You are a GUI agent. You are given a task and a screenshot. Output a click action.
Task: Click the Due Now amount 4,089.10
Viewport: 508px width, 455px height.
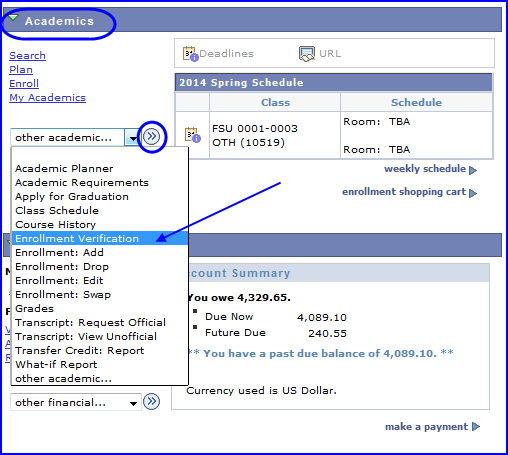[322, 317]
